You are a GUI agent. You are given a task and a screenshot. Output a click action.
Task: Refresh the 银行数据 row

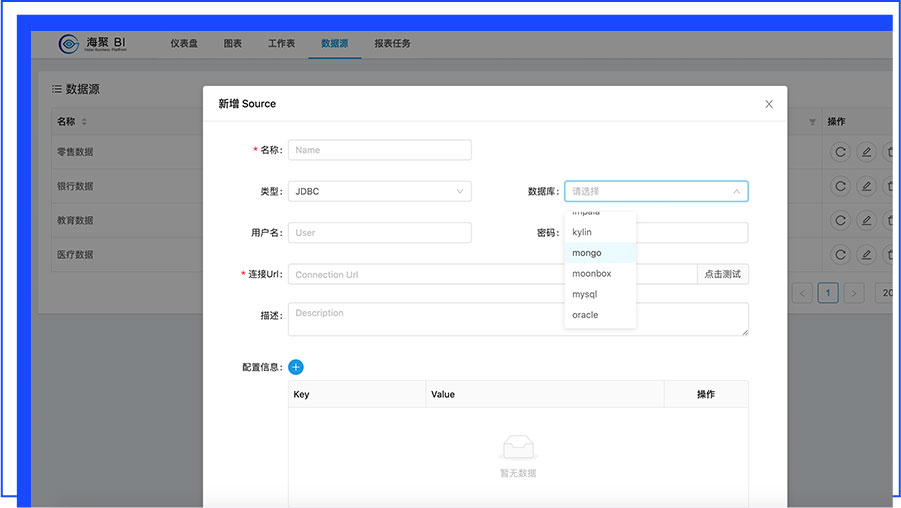[840, 186]
